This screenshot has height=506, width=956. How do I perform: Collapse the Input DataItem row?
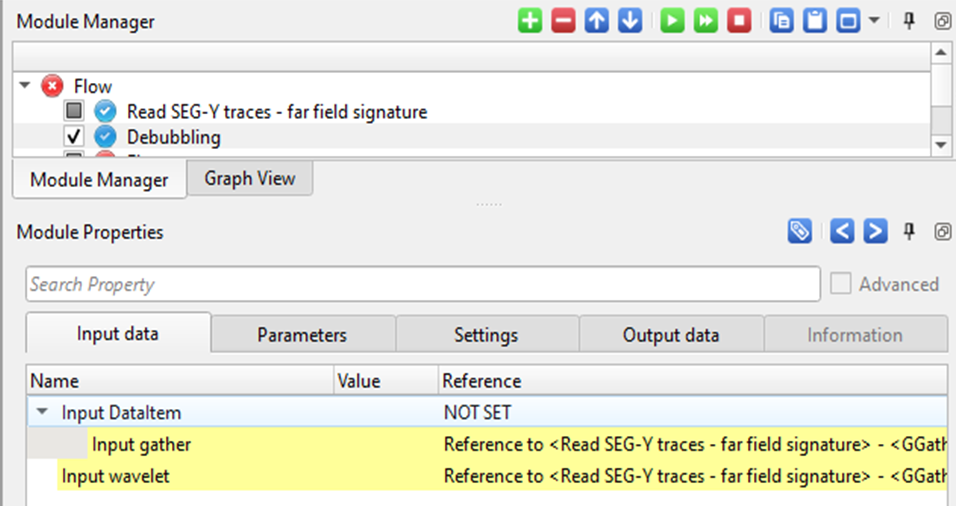point(42,411)
